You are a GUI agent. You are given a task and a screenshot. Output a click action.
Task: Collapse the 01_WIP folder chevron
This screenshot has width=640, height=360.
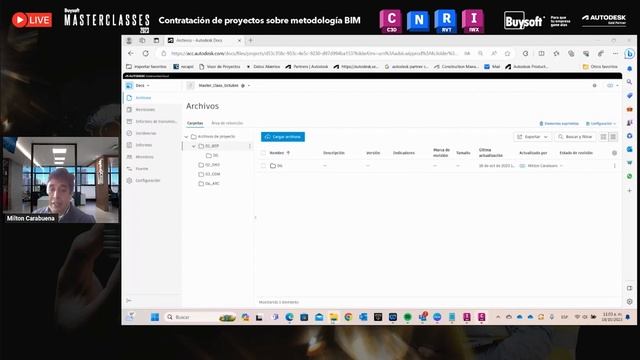(194, 146)
